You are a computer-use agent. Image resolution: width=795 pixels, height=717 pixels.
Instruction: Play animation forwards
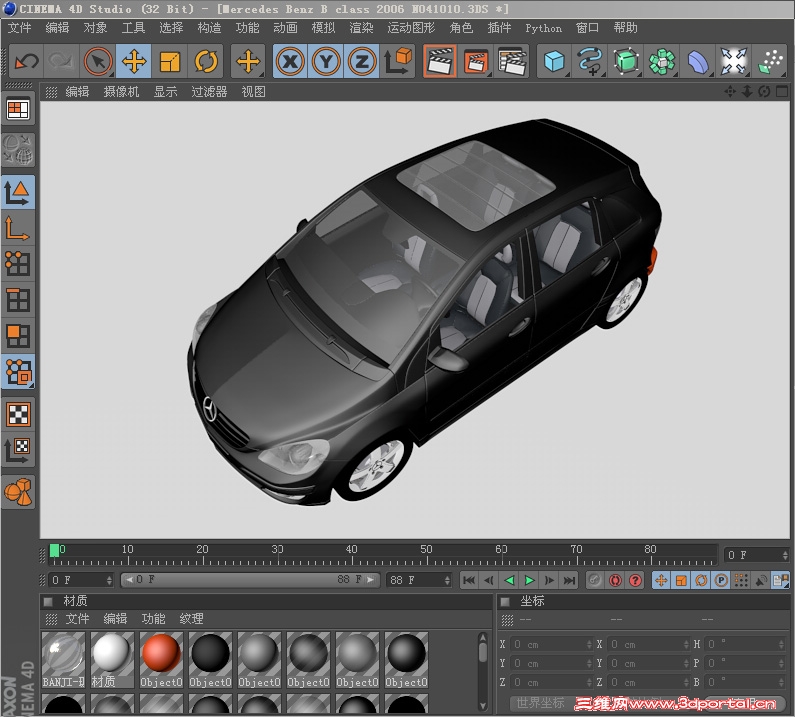(x=529, y=580)
